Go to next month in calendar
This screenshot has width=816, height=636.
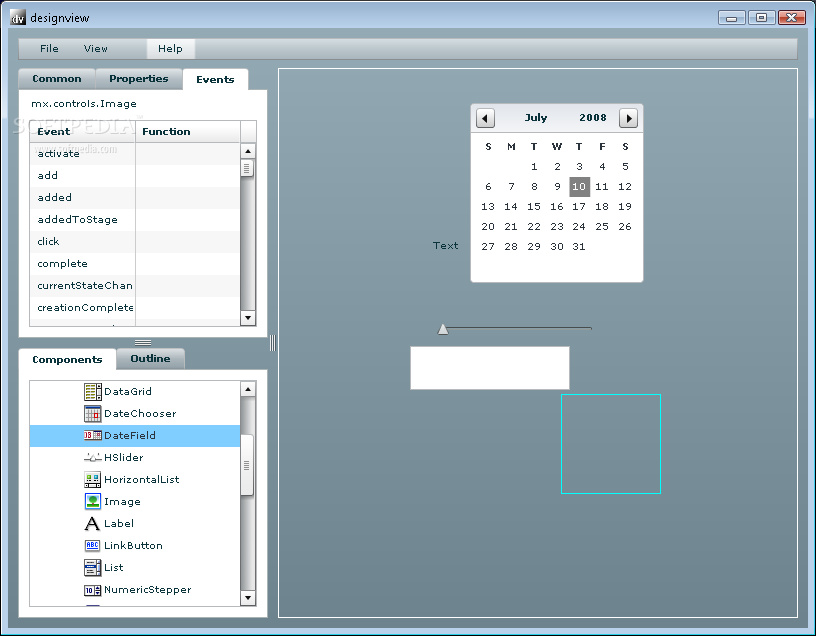coord(629,118)
